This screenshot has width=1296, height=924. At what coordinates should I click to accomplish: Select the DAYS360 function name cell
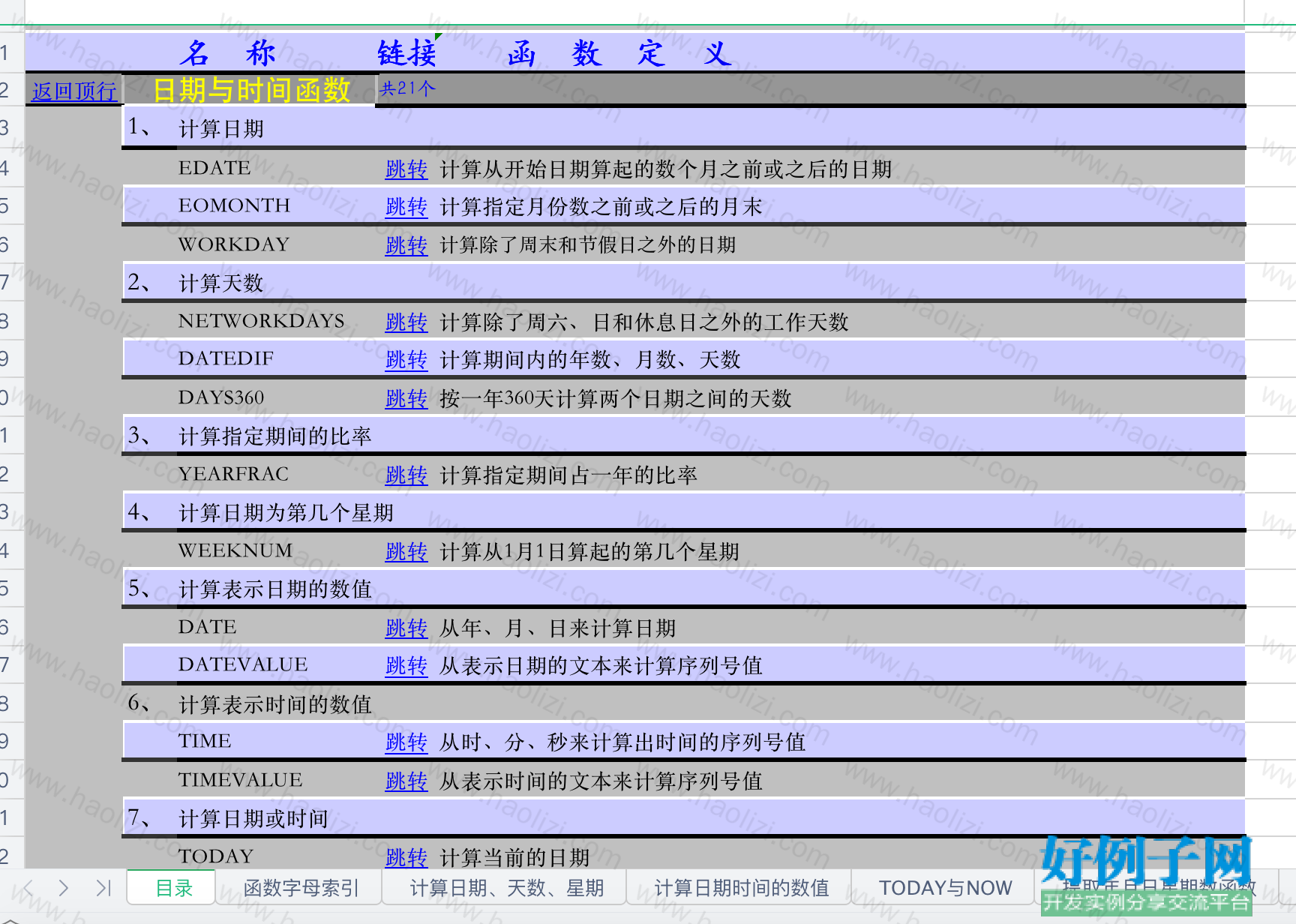[x=221, y=397]
